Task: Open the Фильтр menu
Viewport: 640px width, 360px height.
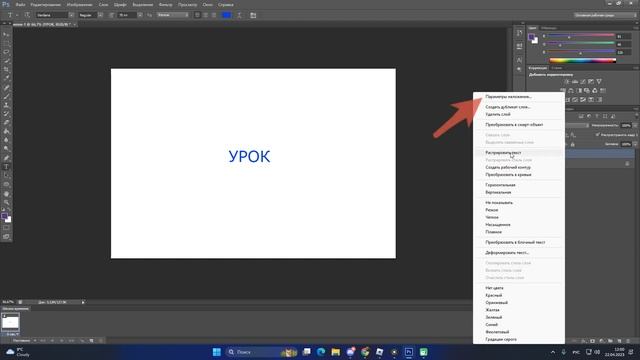Action: coord(165,4)
